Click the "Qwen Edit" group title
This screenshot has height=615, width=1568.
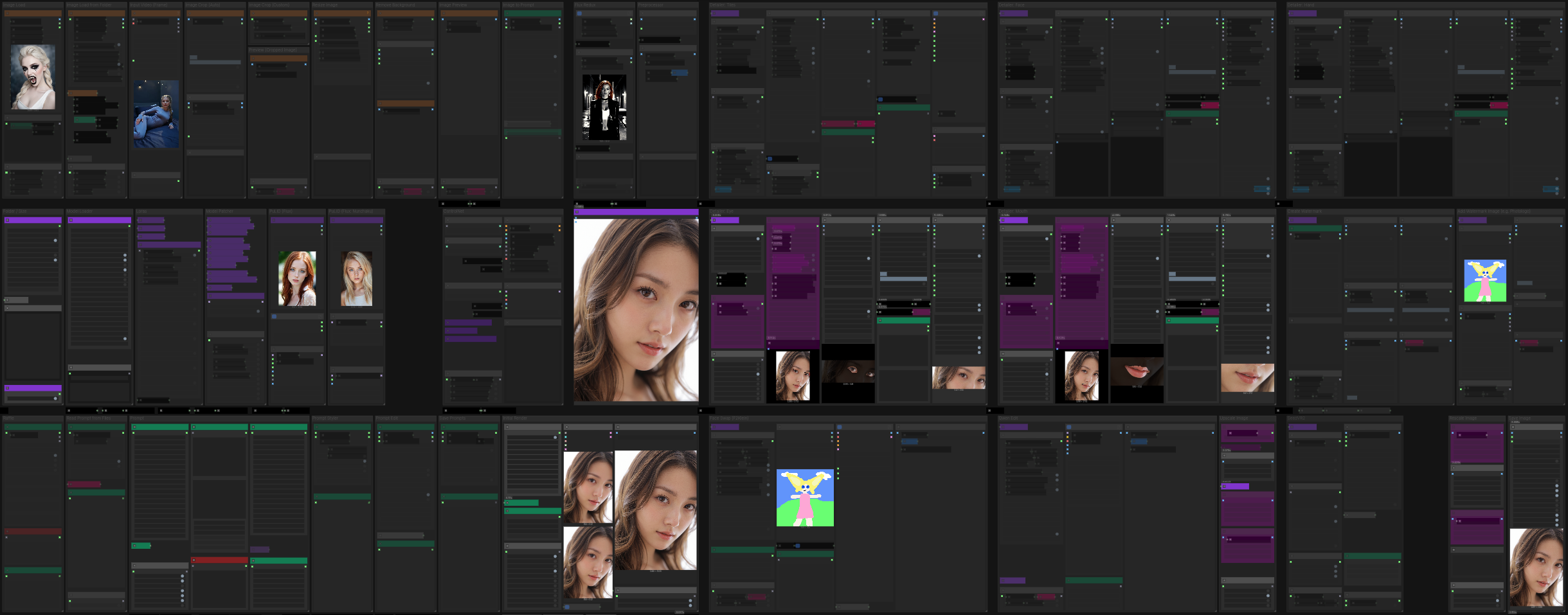tap(1008, 418)
